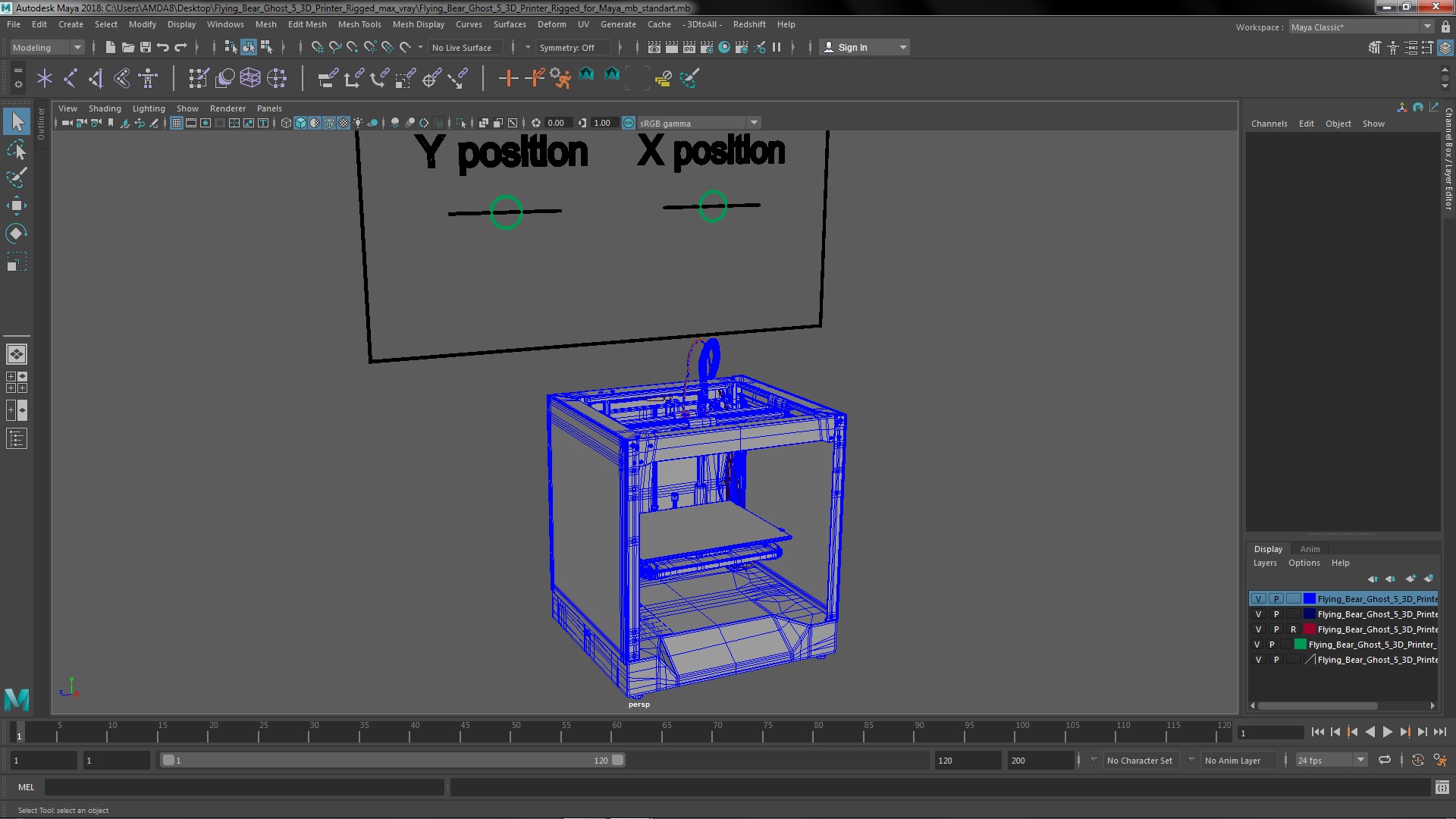Image resolution: width=1456 pixels, height=819 pixels.
Task: Click the MEL command input field
Action: [x=243, y=787]
